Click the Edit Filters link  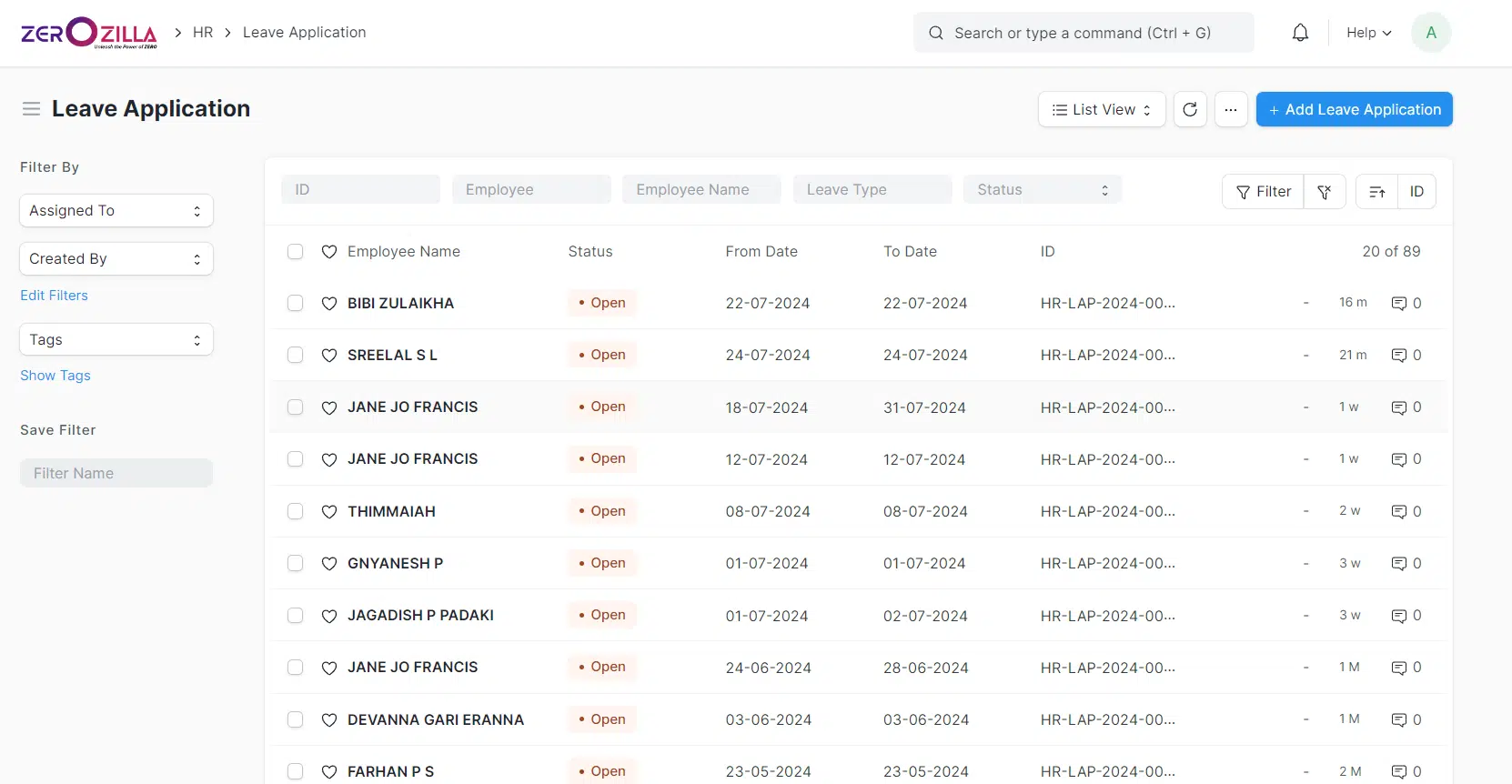pyautogui.click(x=54, y=296)
